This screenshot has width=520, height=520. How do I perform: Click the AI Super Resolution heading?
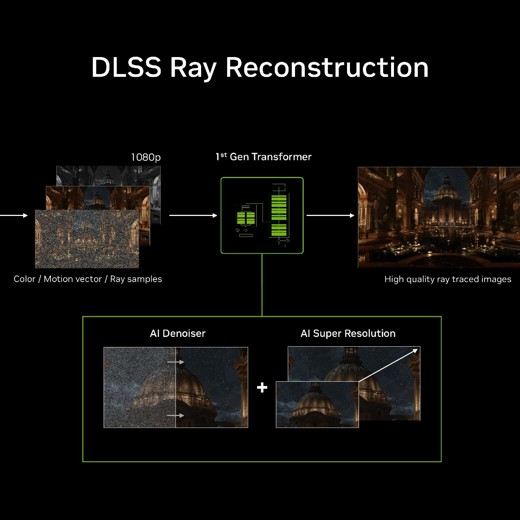348,333
